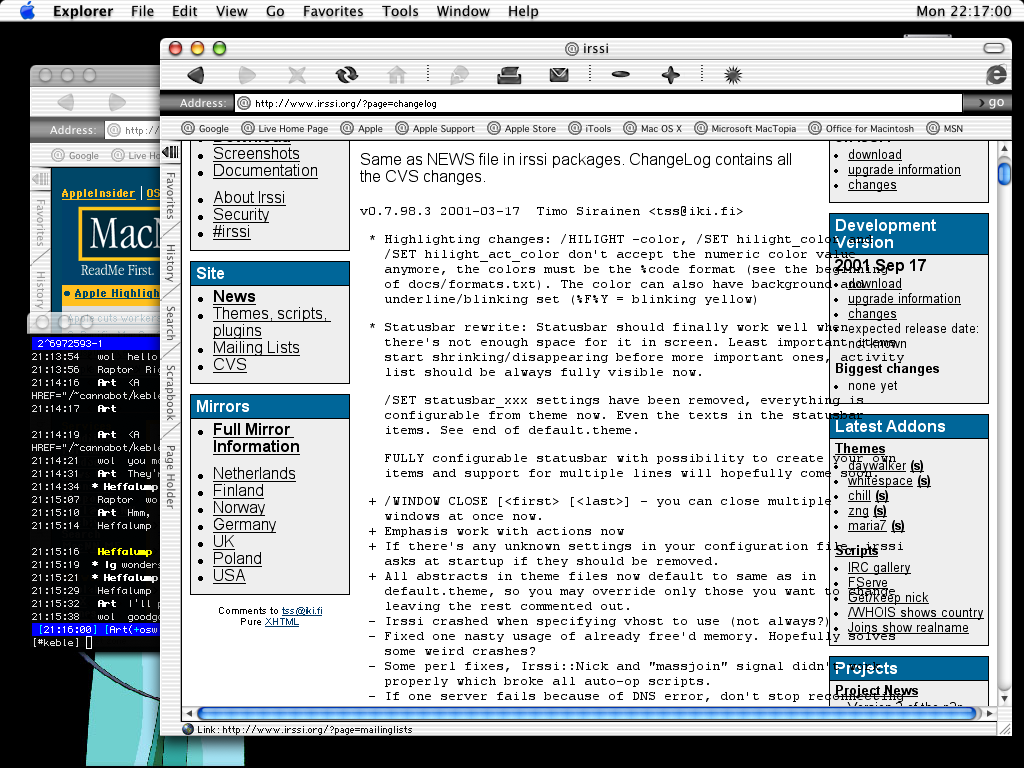This screenshot has width=1024, height=768.
Task: Click the address field with the irssi.org URL
Action: tap(598, 103)
